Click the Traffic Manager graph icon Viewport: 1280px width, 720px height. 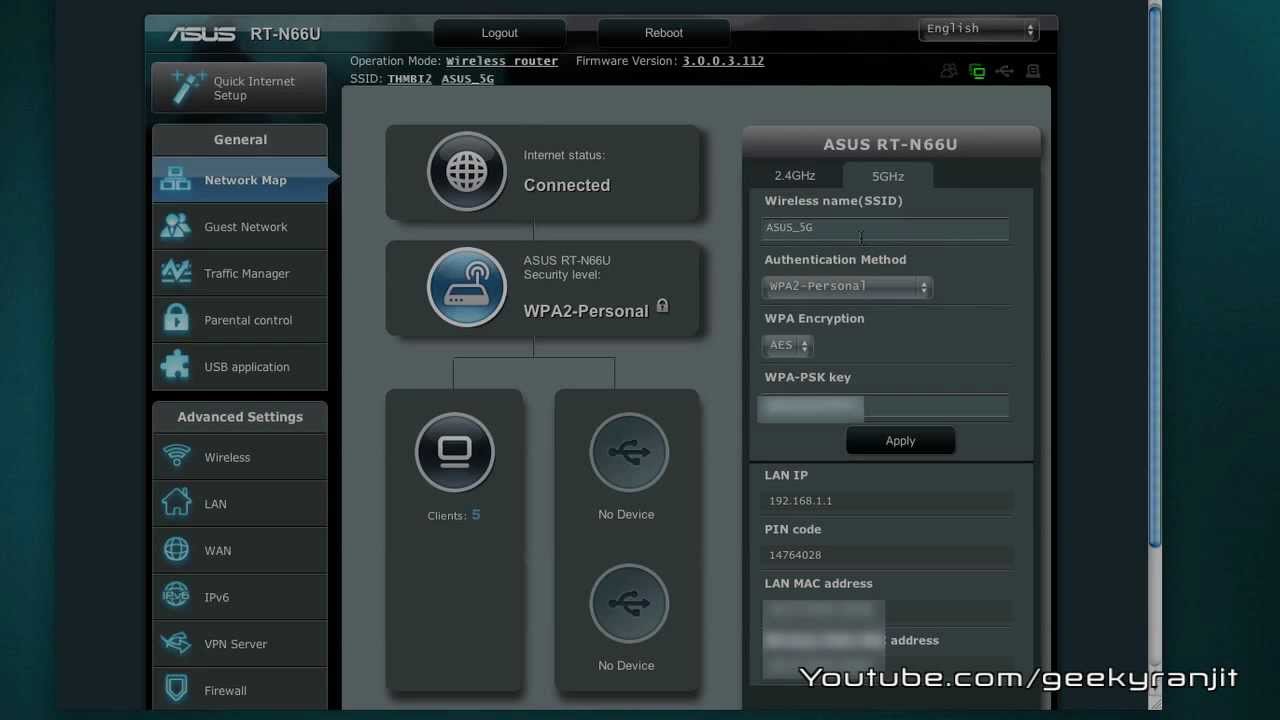click(176, 273)
